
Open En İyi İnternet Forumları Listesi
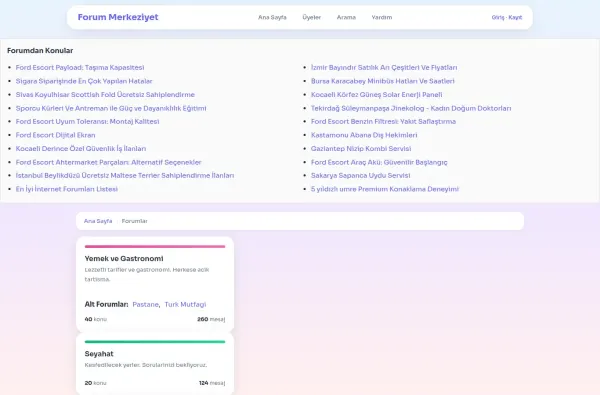(67, 189)
